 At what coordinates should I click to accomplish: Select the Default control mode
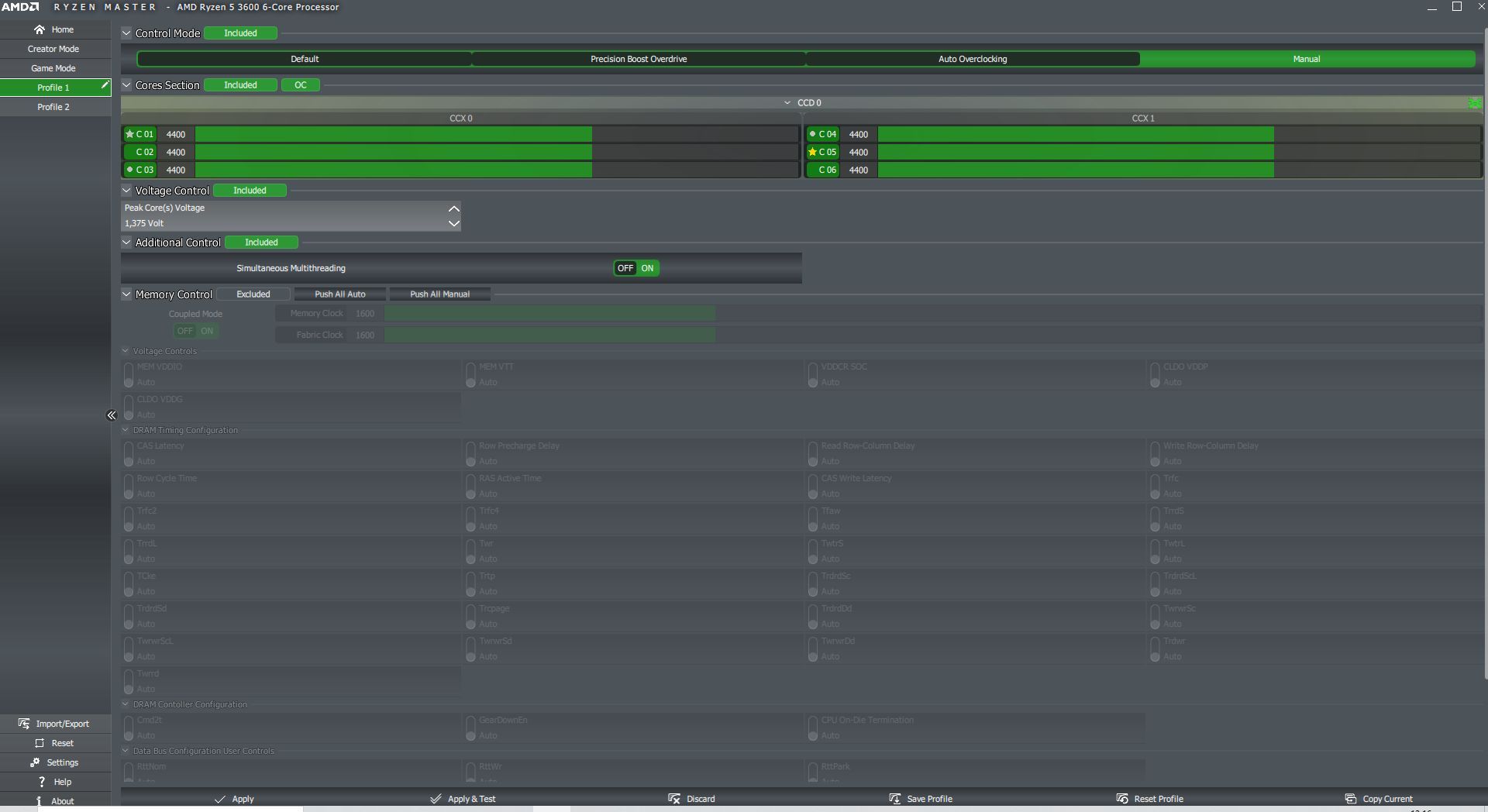click(305, 59)
